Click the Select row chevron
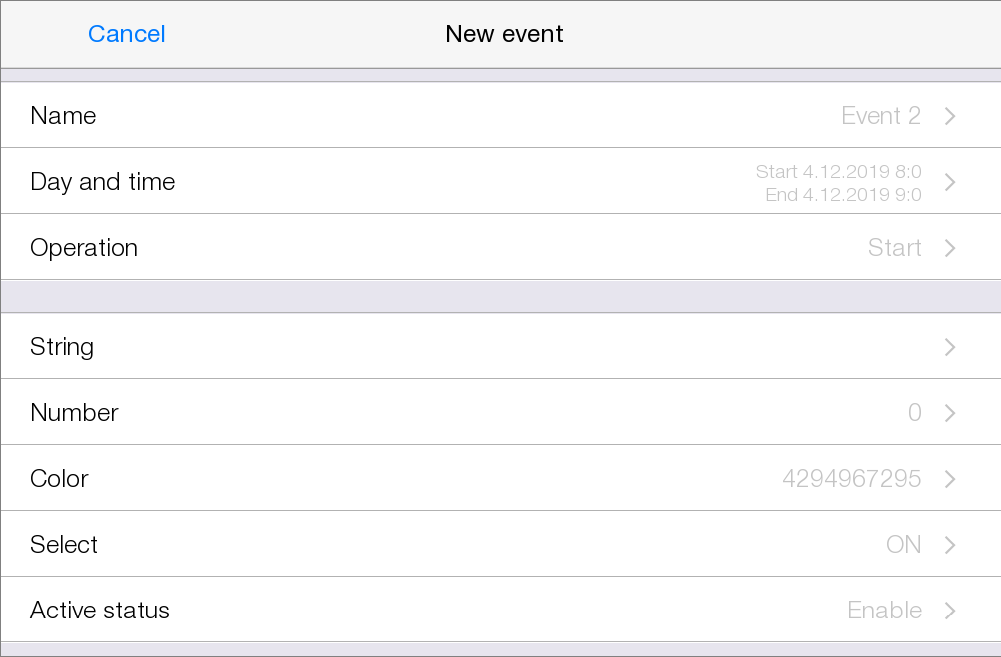Image resolution: width=1001 pixels, height=657 pixels. 950,545
